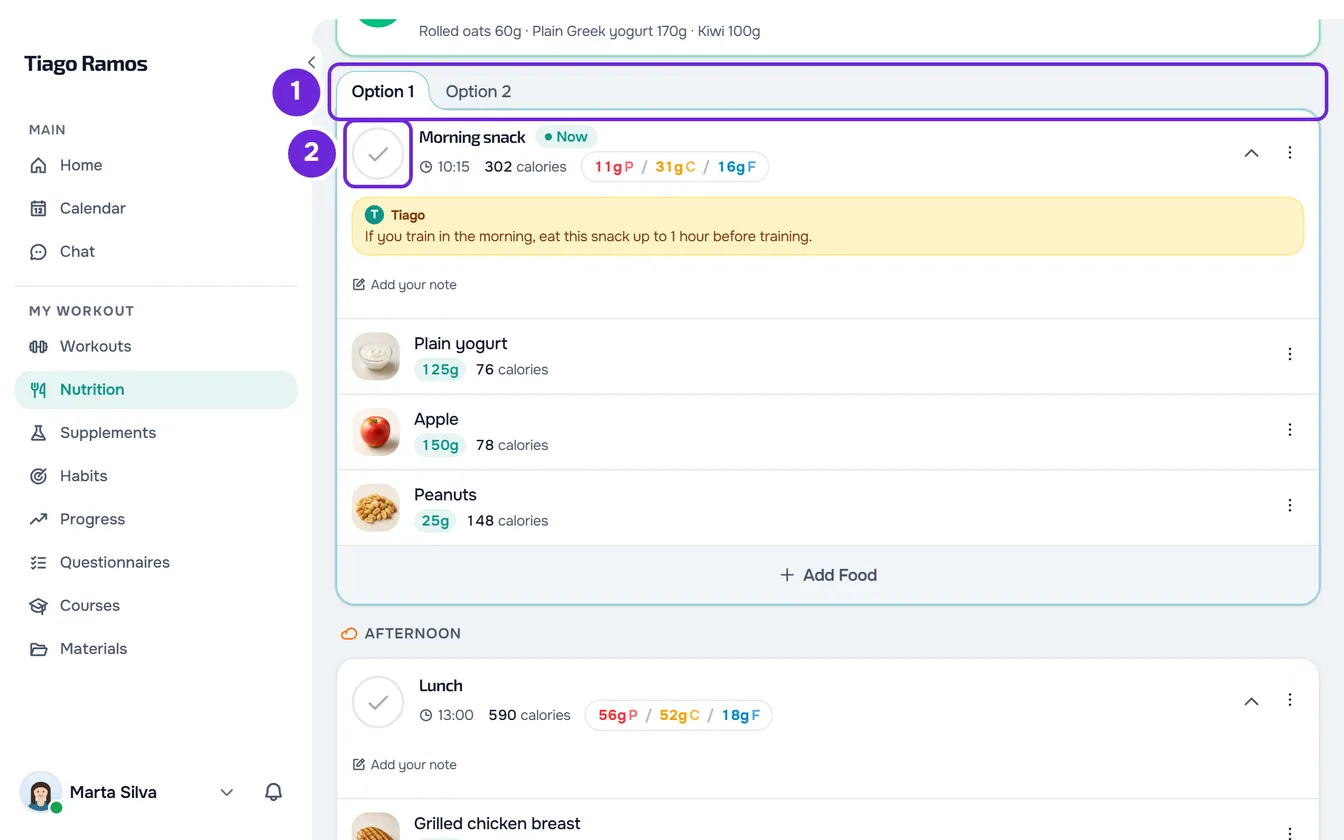The height and width of the screenshot is (840, 1344).
Task: Collapse the sidebar with the chevron arrow
Action: (311, 62)
